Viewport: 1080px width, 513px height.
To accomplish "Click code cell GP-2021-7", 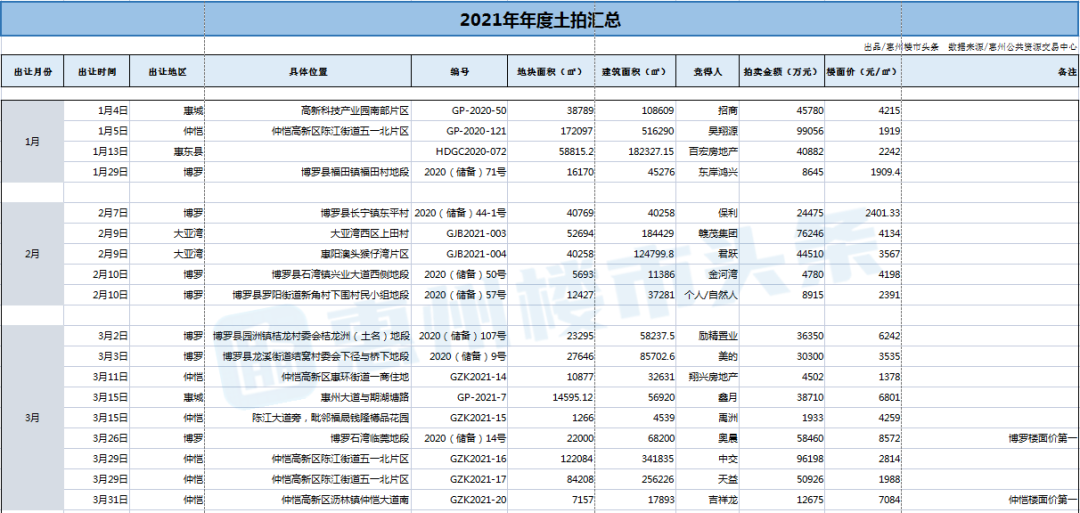I will point(460,397).
